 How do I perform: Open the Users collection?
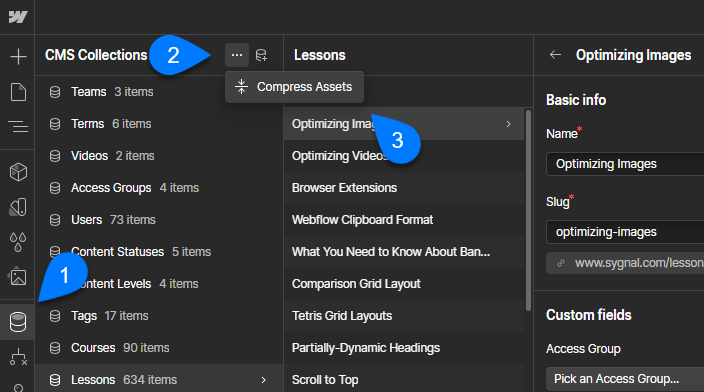point(159,220)
